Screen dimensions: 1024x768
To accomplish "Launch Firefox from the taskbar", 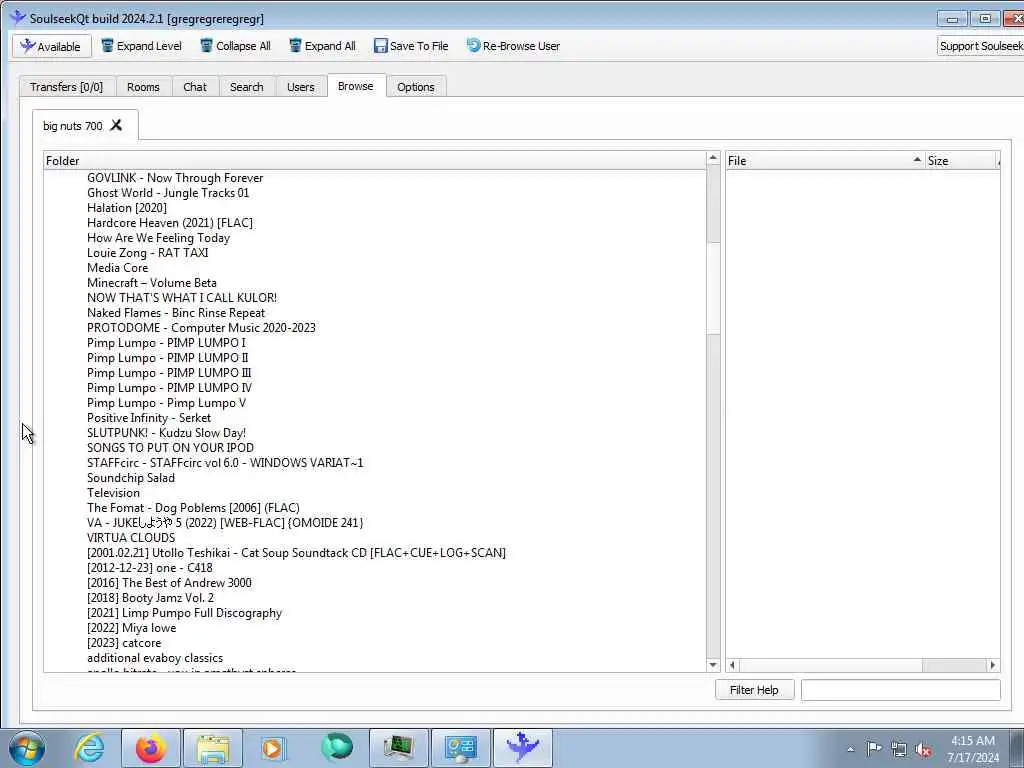I will 151,748.
